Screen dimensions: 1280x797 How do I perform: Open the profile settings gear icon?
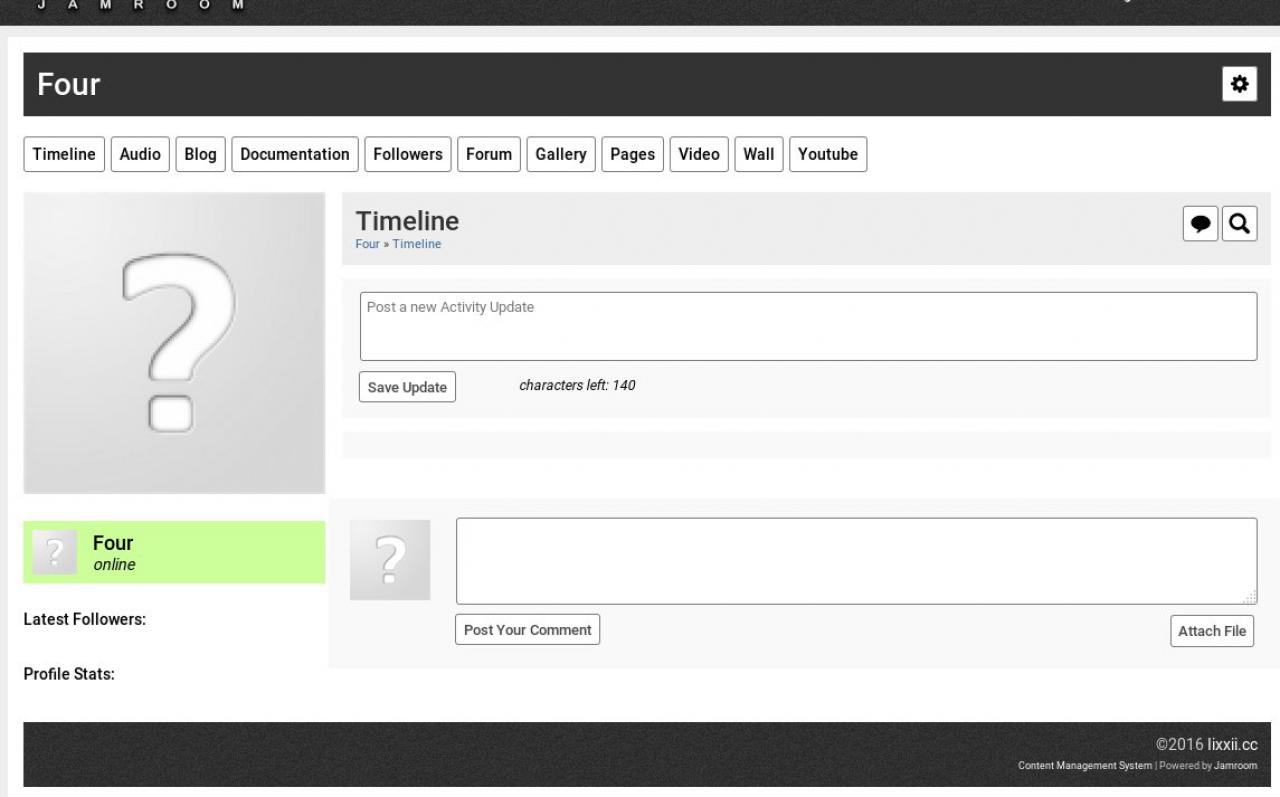pos(1239,85)
